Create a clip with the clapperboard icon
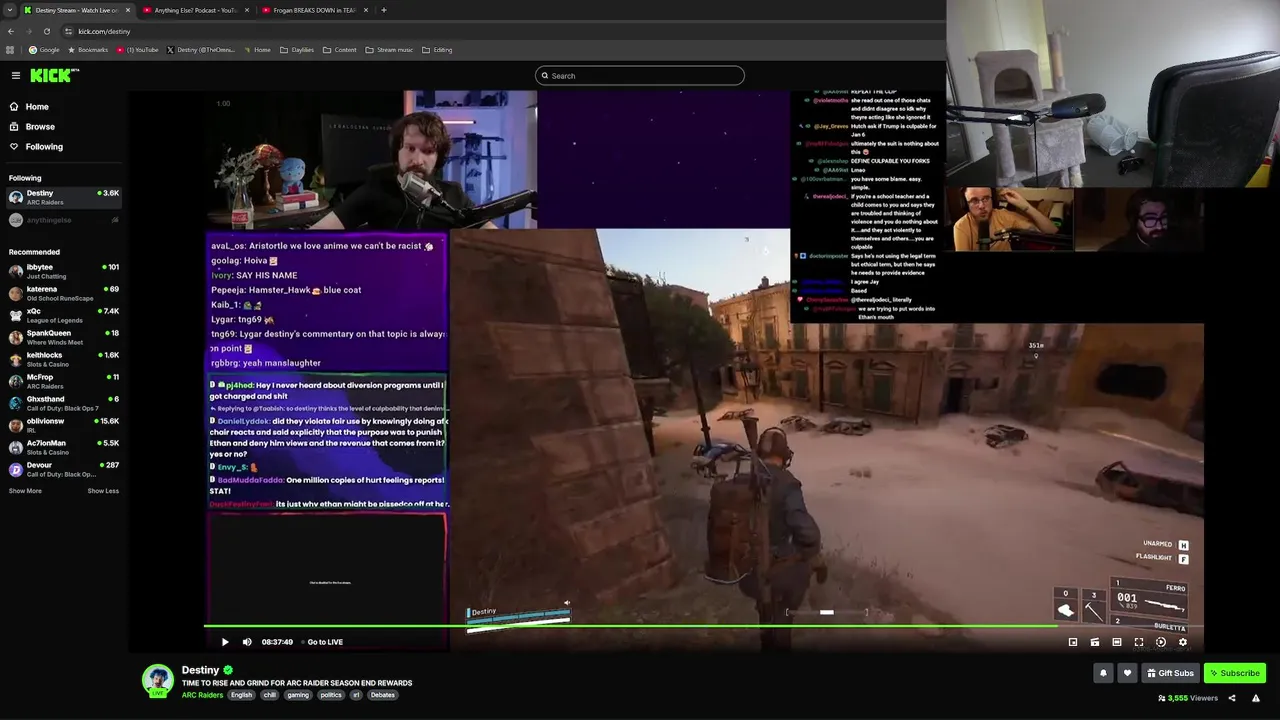 coord(1095,642)
